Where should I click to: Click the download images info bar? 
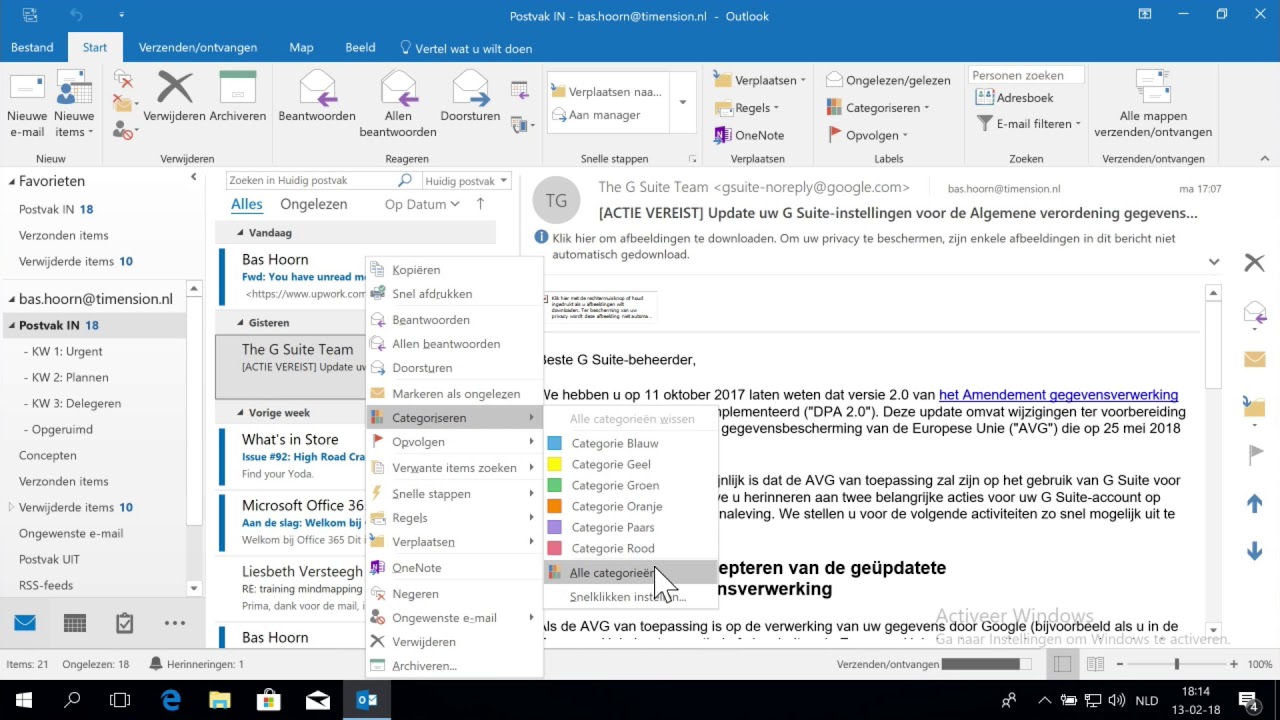865,246
